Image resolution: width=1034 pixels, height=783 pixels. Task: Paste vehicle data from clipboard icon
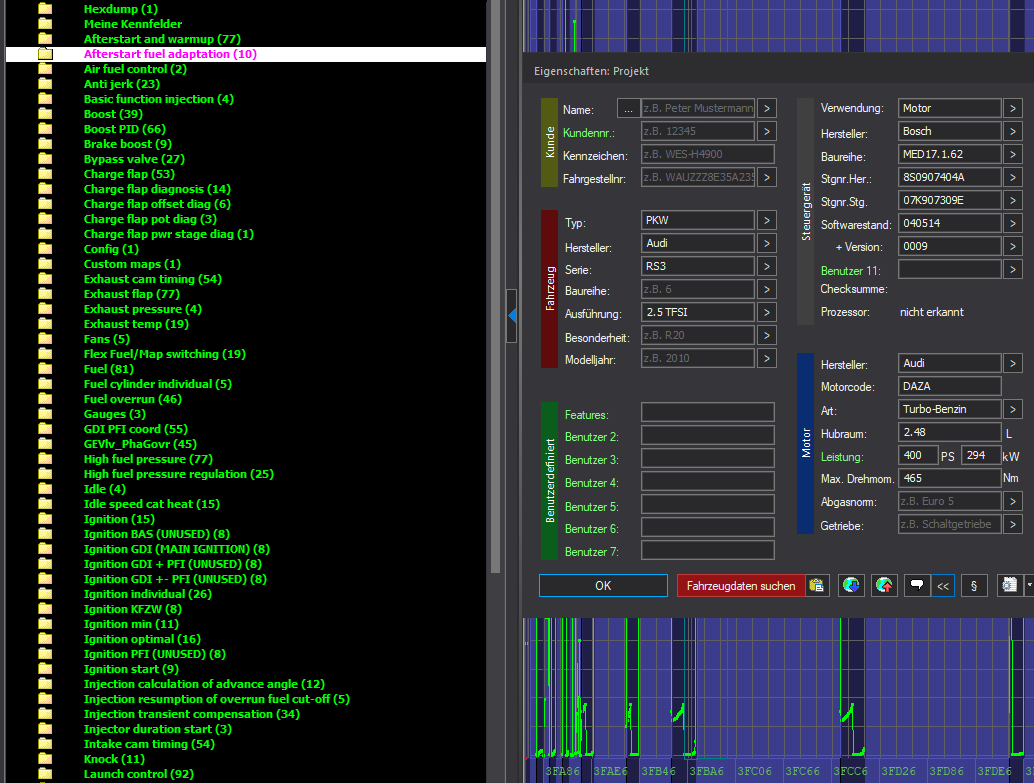[x=816, y=585]
